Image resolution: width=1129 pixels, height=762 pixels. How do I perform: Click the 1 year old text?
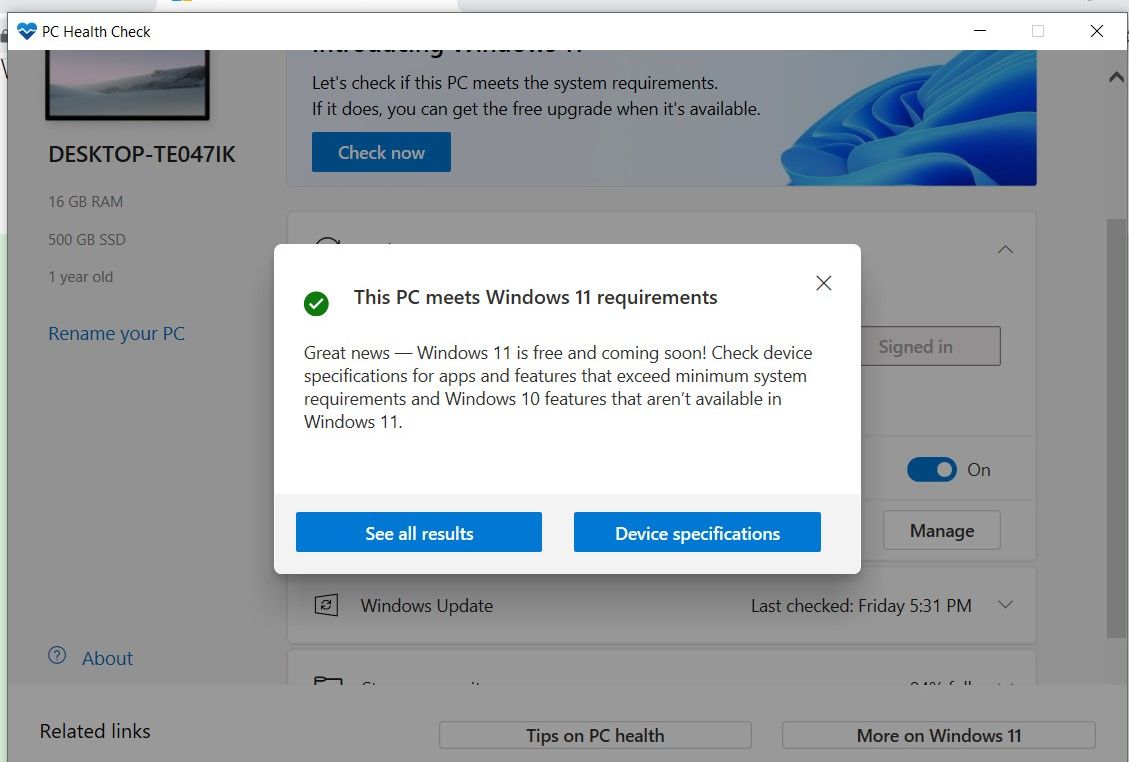[x=81, y=277]
